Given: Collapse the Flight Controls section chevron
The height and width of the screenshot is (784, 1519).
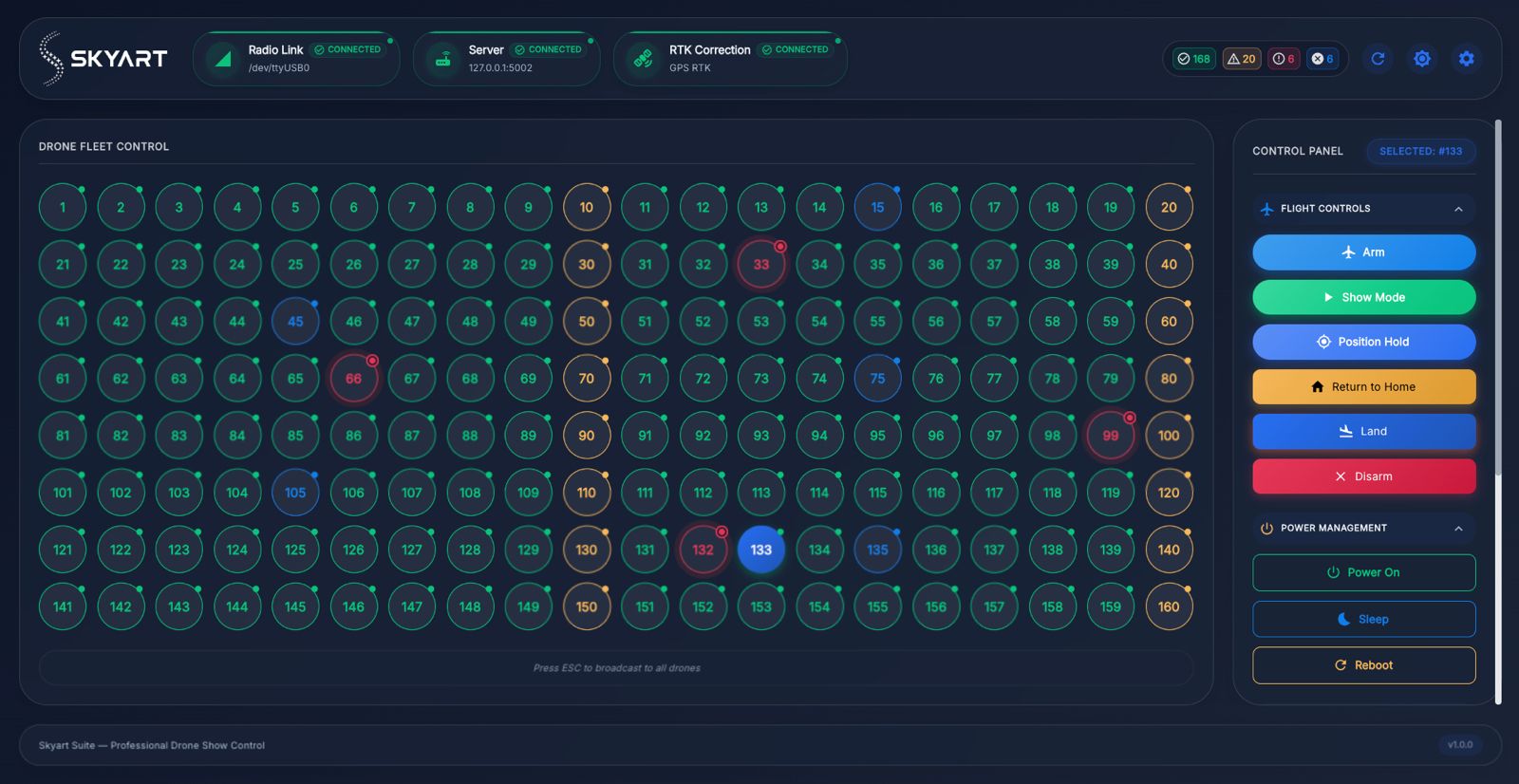Looking at the screenshot, I should 1458,209.
